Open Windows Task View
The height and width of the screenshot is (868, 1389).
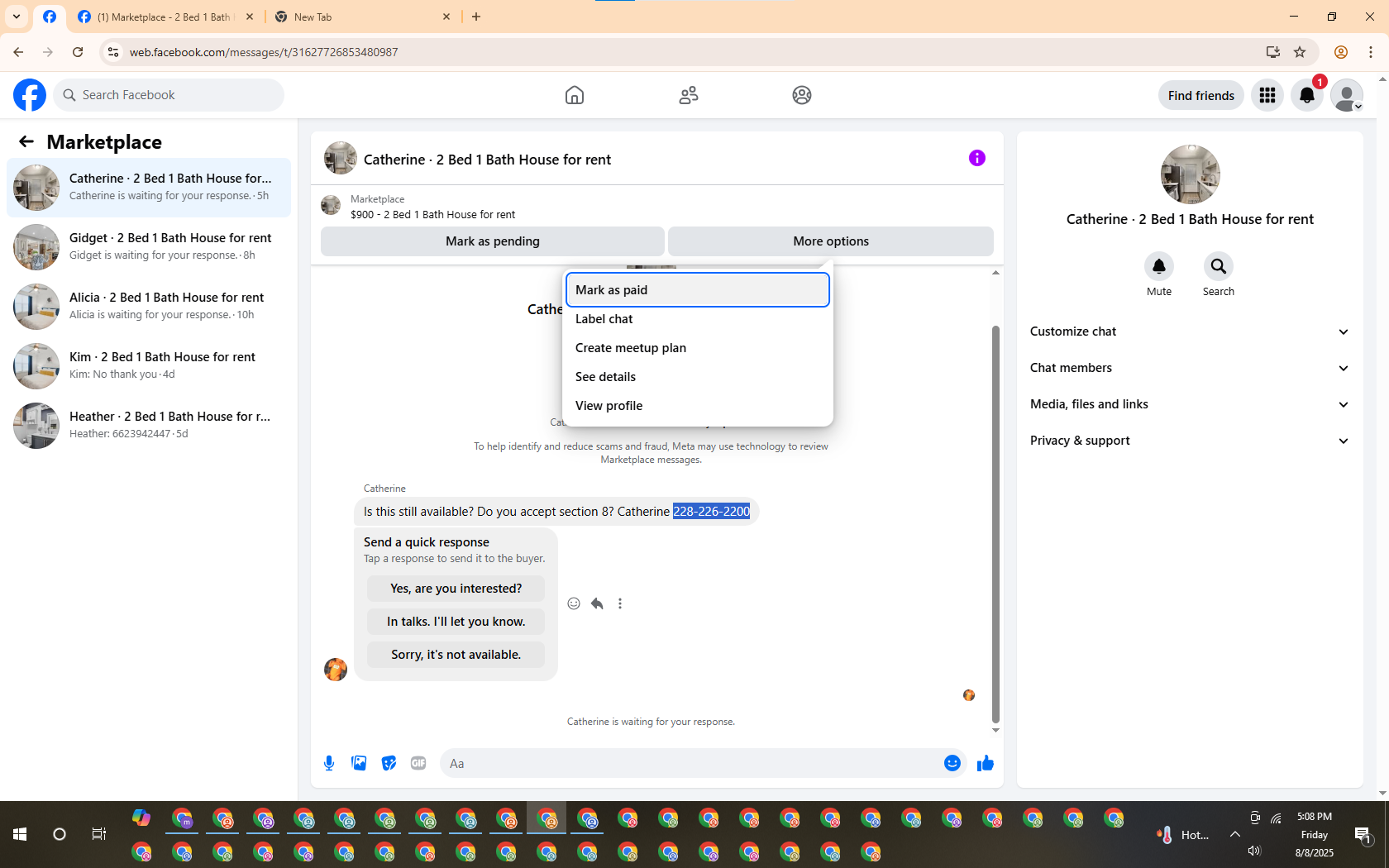tap(99, 834)
